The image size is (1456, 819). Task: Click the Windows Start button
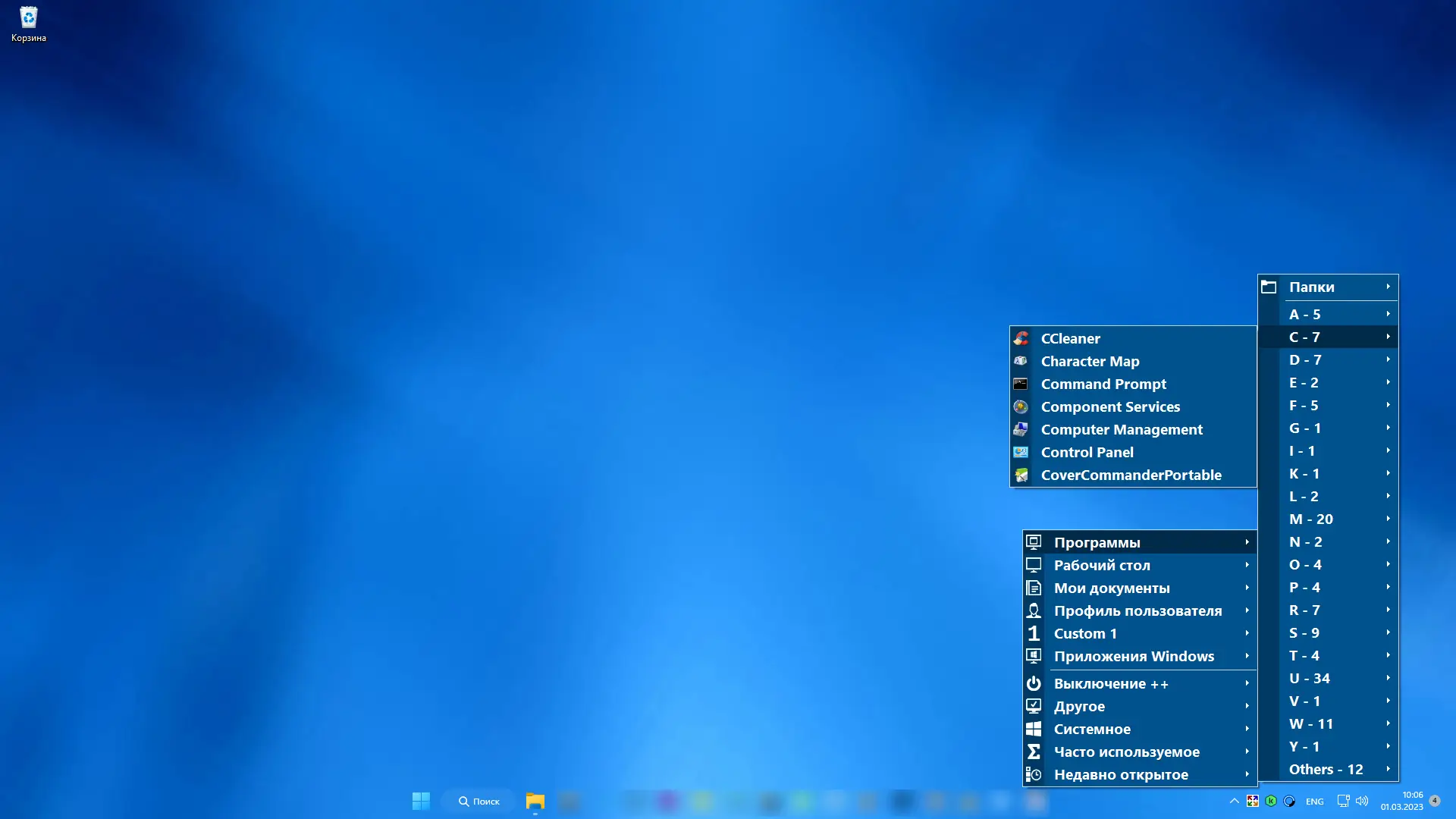[x=422, y=801]
